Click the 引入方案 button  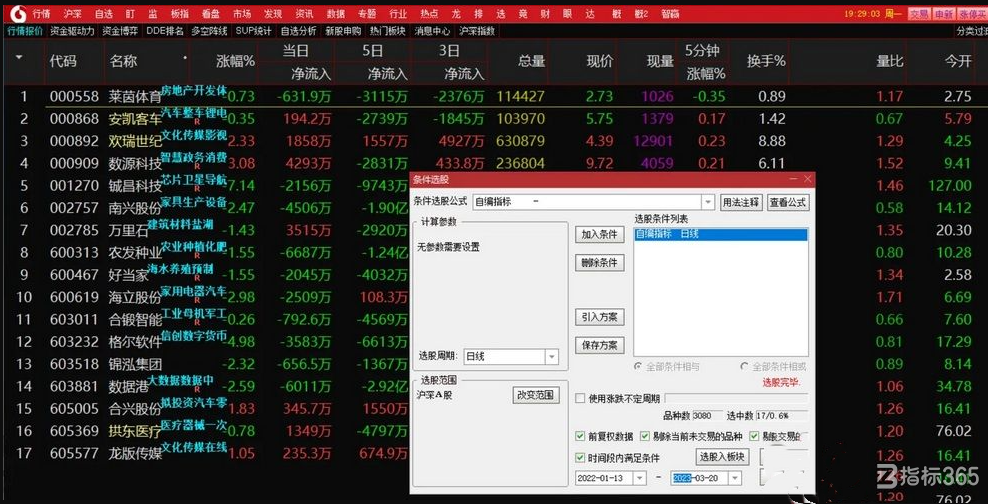(x=599, y=317)
